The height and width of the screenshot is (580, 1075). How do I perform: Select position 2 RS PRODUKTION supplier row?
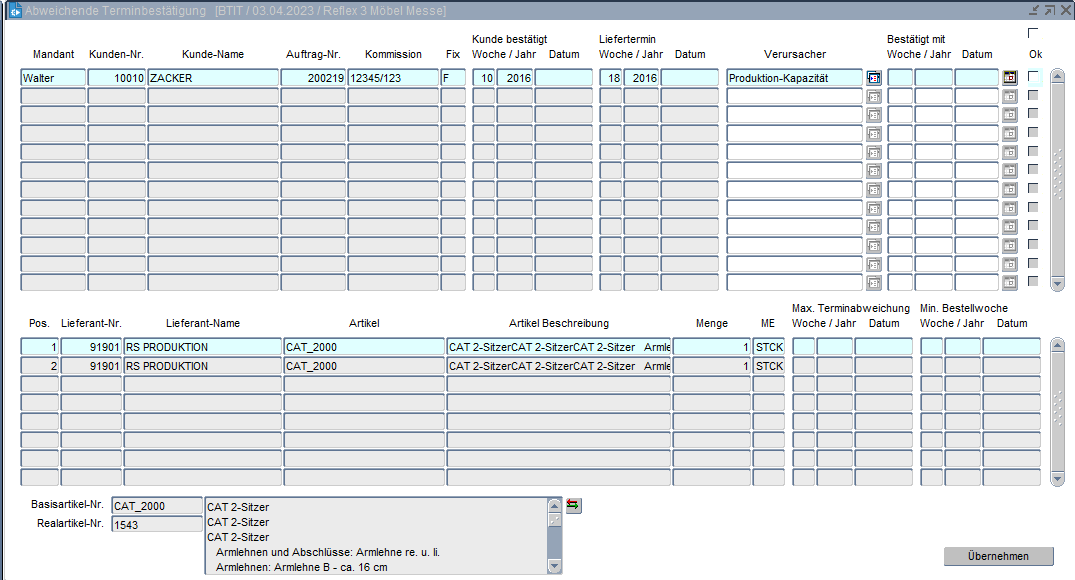[202, 366]
